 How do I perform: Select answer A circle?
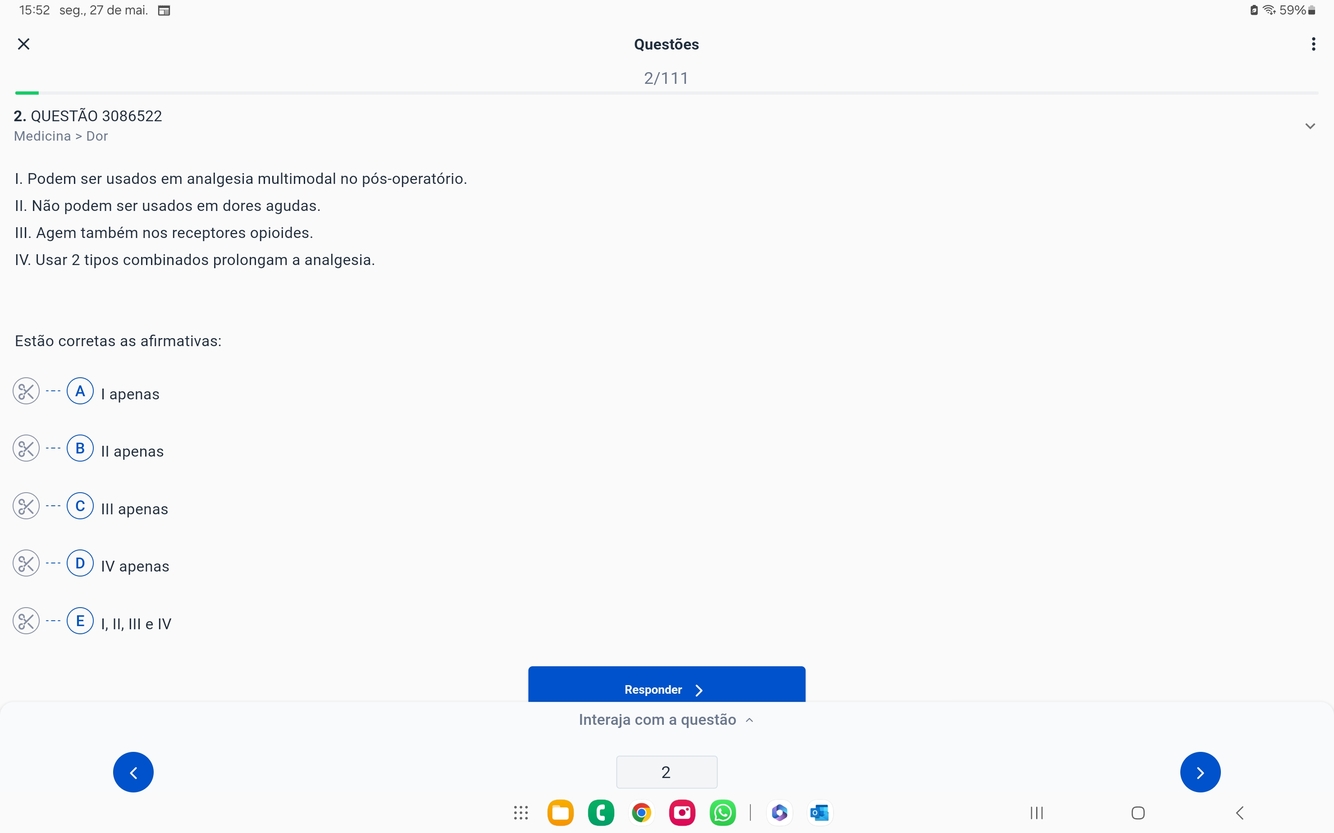(80, 391)
